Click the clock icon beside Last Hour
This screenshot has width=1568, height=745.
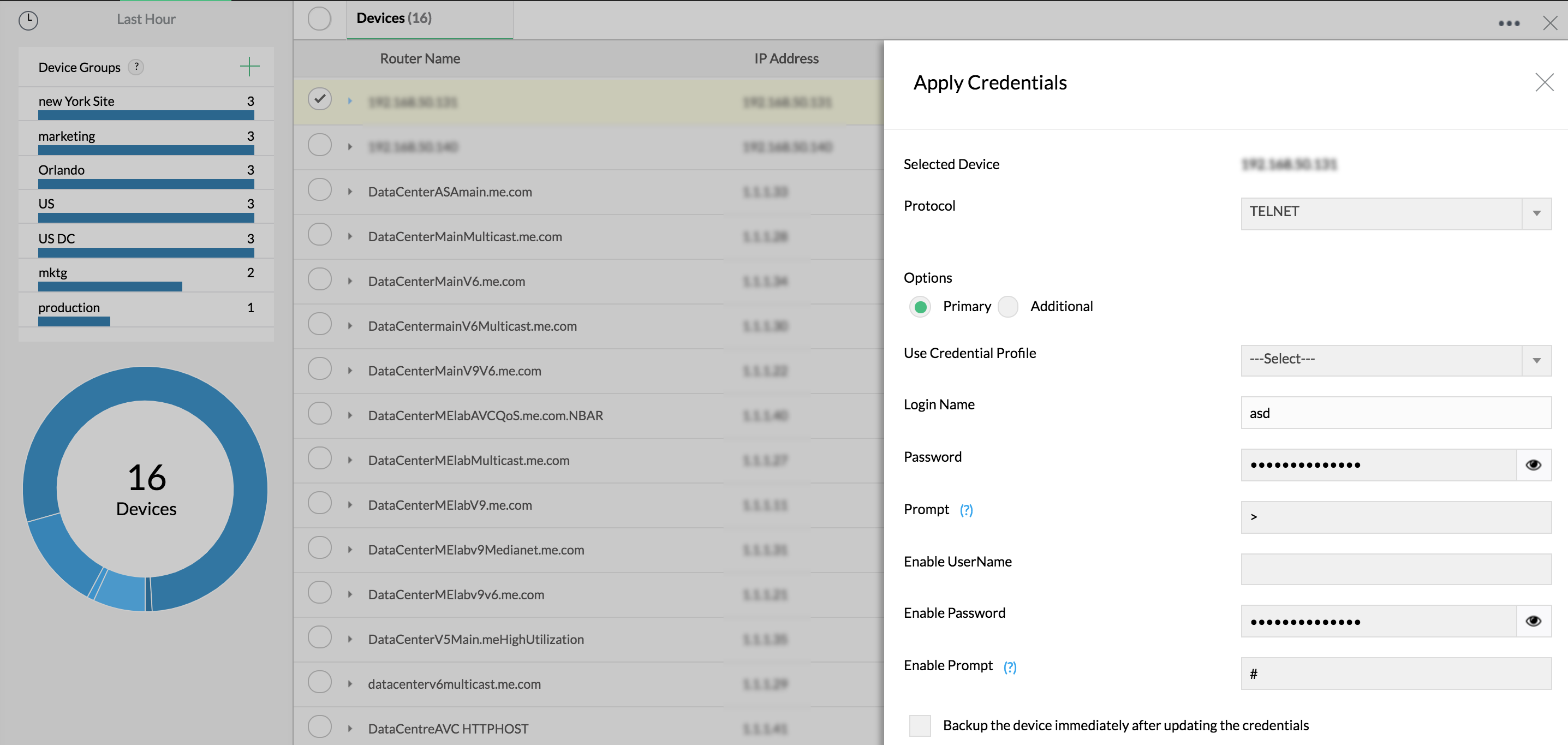click(x=28, y=20)
